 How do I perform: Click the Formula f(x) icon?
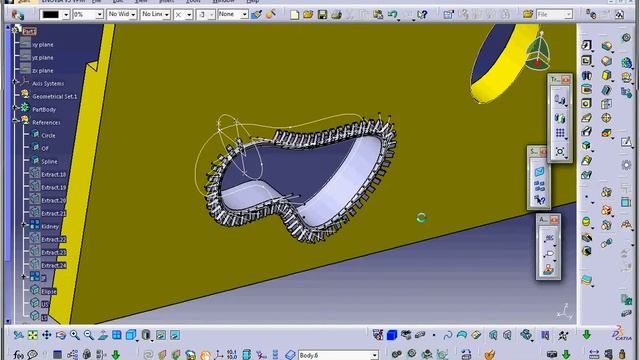pos(18,355)
